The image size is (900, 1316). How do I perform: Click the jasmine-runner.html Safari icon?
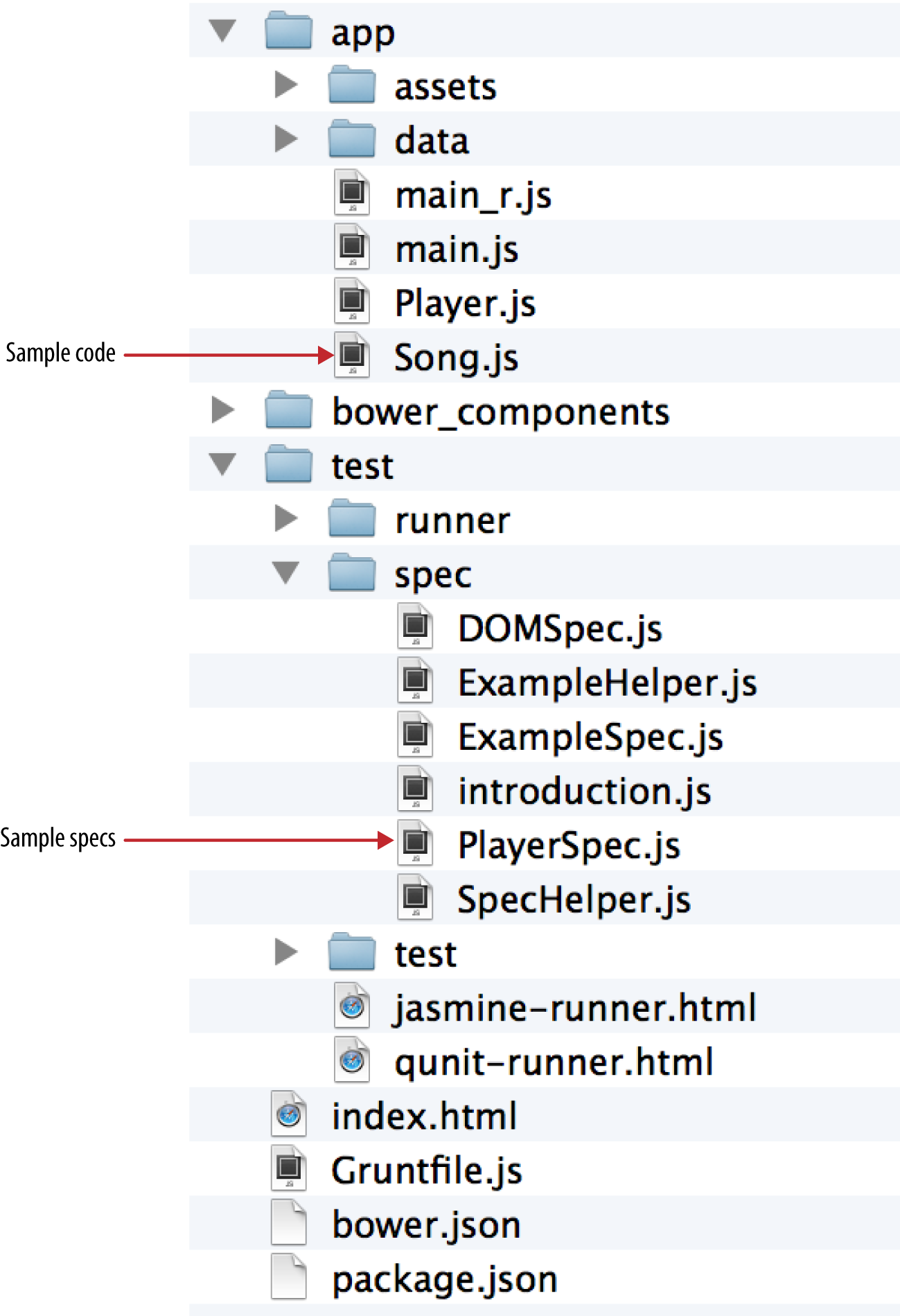[x=352, y=1006]
